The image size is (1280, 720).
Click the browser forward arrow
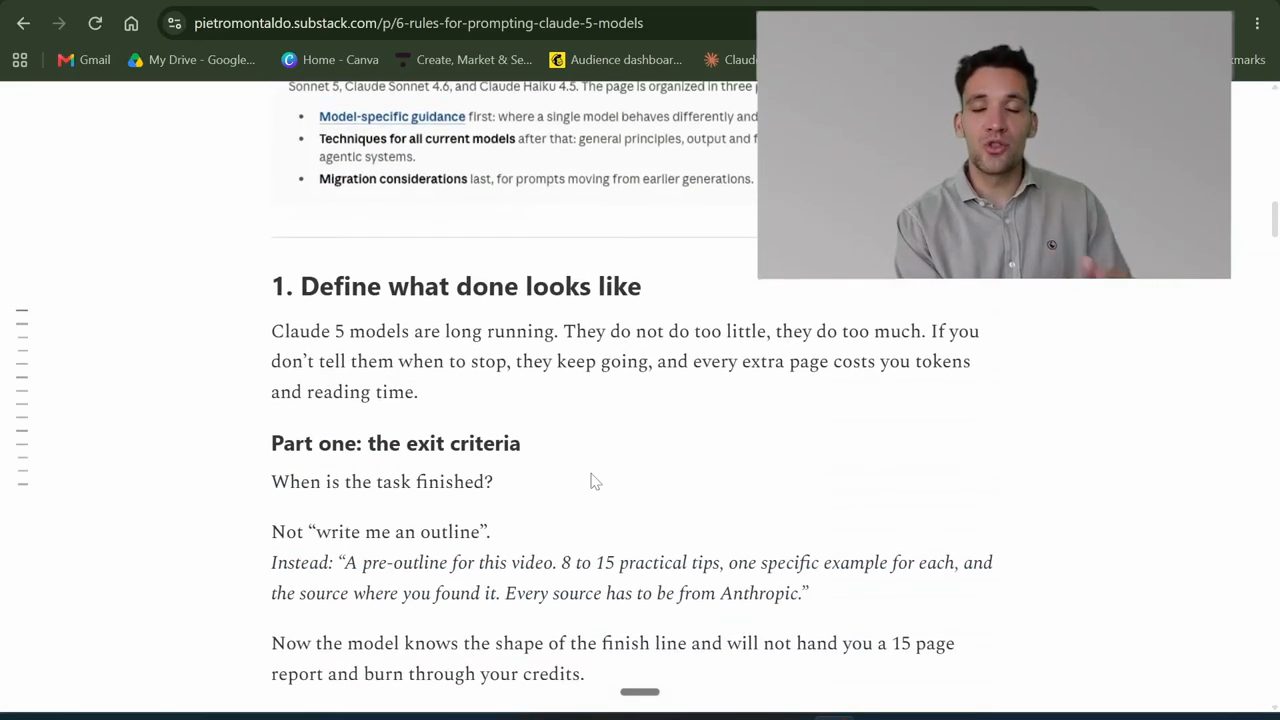59,23
